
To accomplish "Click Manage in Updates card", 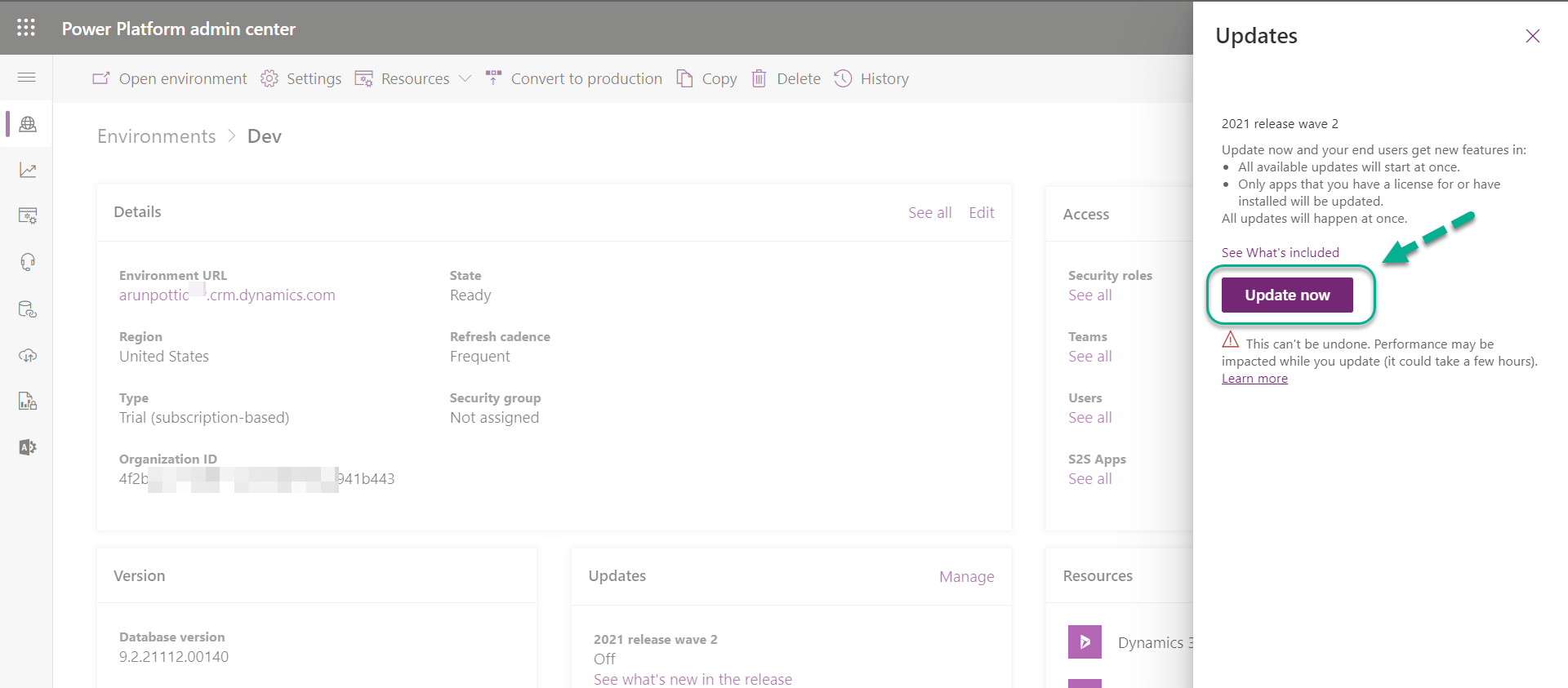I will [967, 576].
